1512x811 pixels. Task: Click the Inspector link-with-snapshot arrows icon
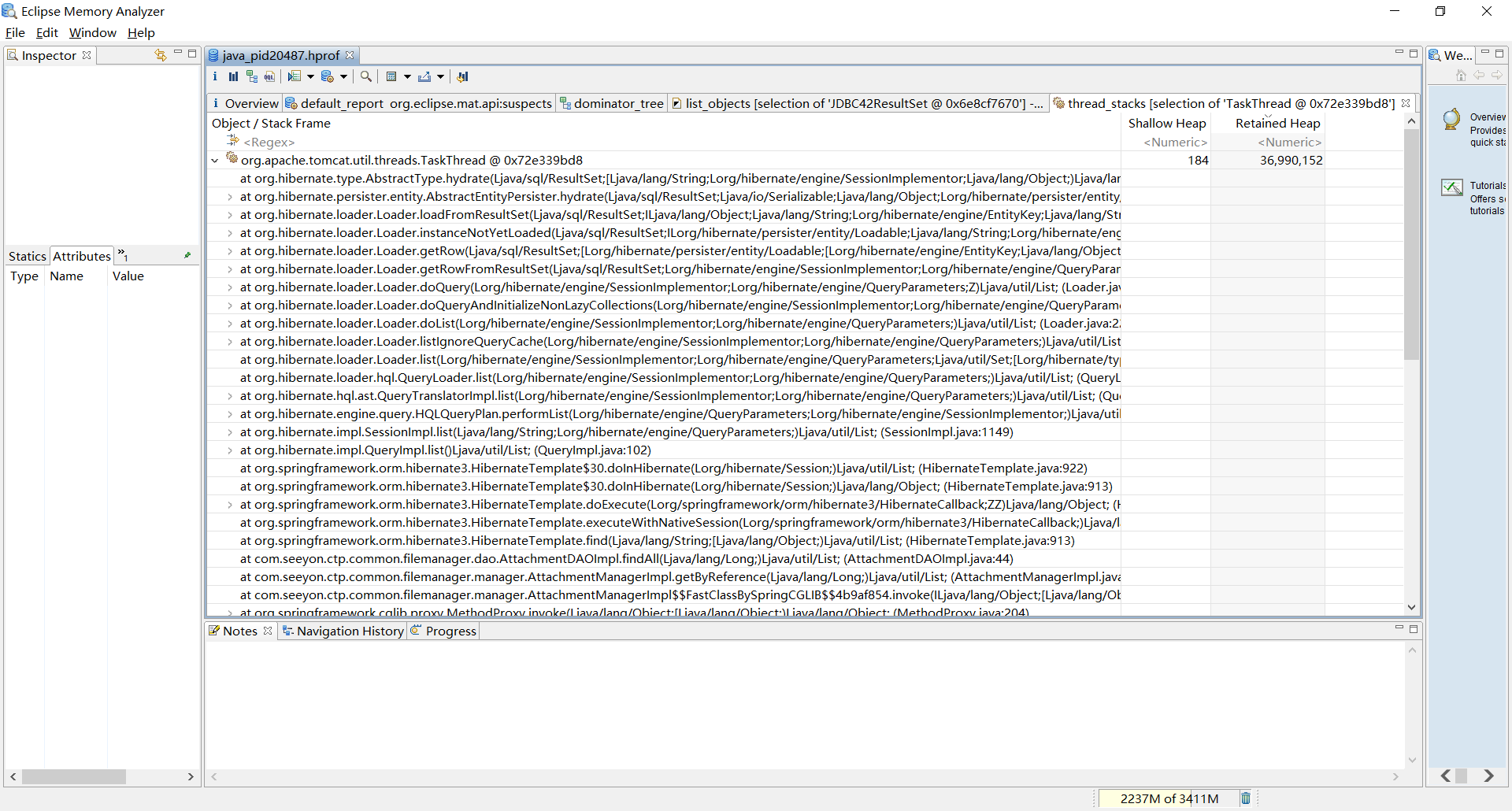(161, 54)
